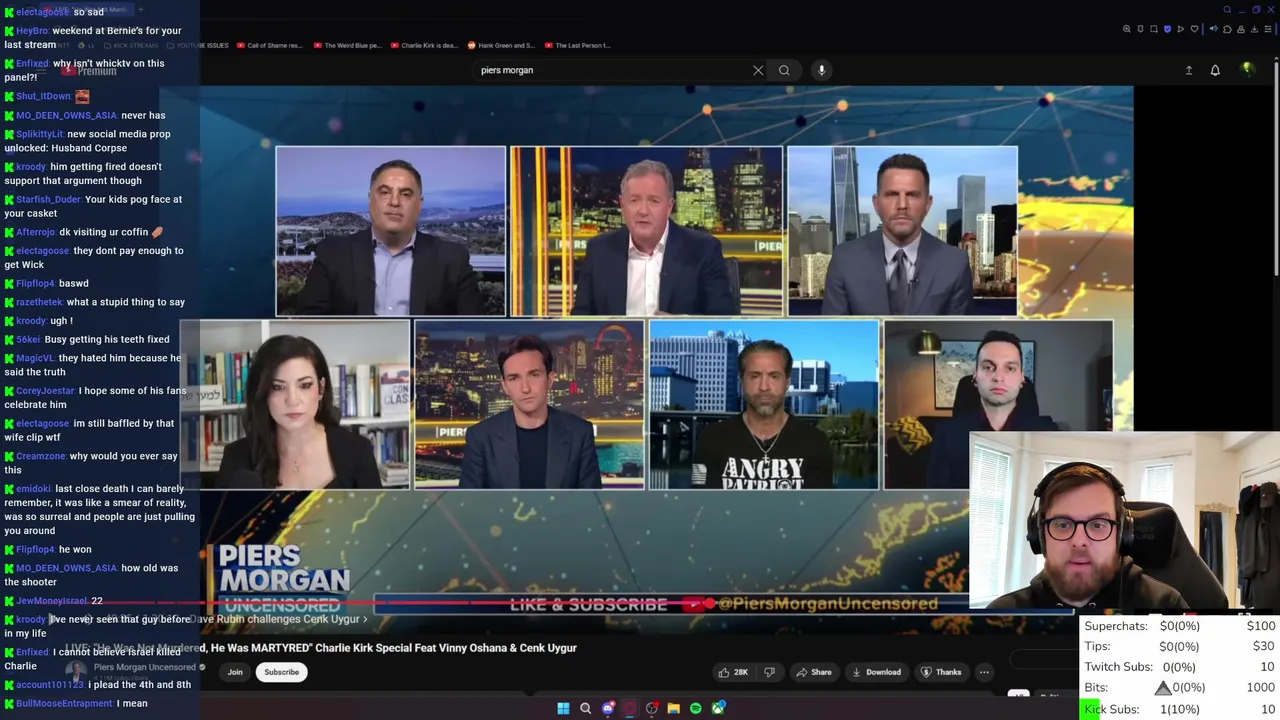
Task: Click the YouTube search magnifier button
Action: coord(784,70)
